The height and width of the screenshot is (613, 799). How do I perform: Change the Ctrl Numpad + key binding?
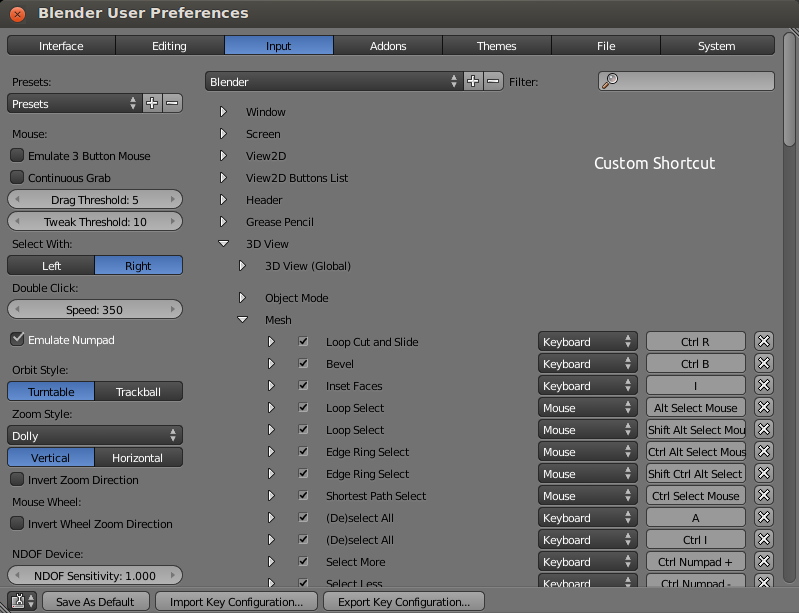[x=696, y=562]
